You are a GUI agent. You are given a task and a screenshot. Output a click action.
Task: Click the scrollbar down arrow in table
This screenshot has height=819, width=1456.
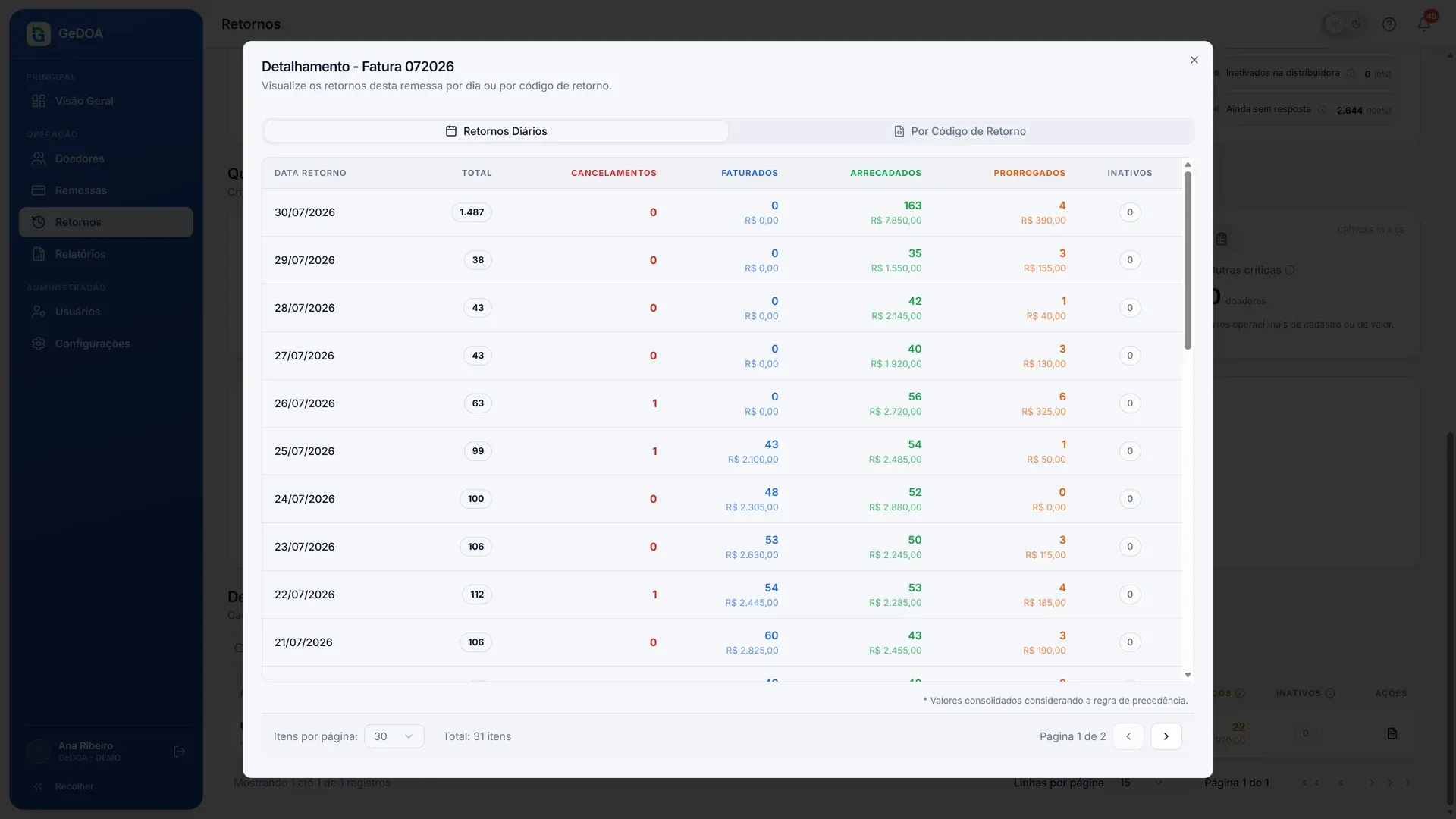click(1188, 675)
